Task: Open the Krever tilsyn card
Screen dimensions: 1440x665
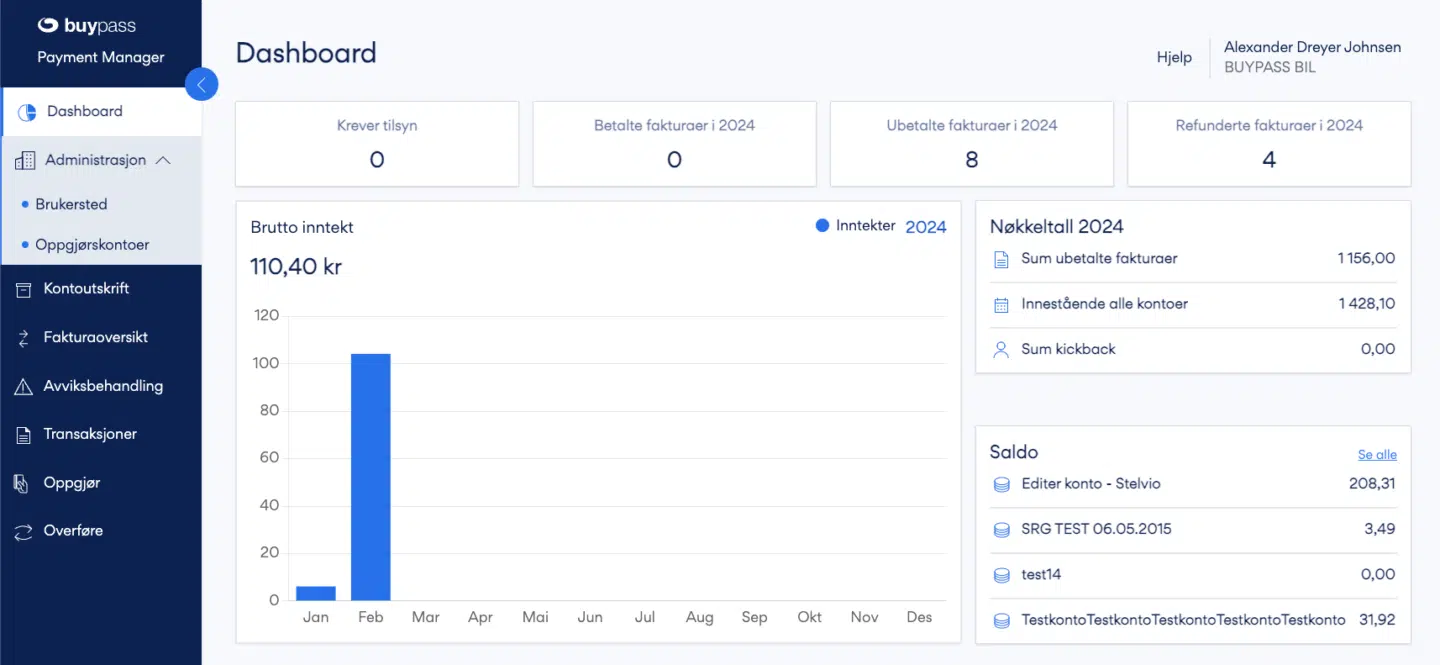Action: tap(377, 144)
